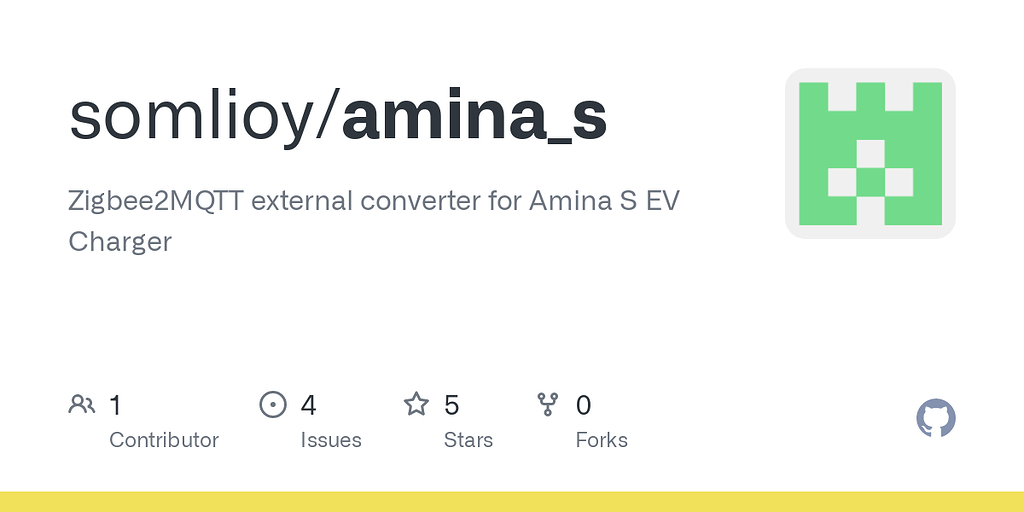Click the "Contributor" label
The image size is (1024, 512).
164,440
